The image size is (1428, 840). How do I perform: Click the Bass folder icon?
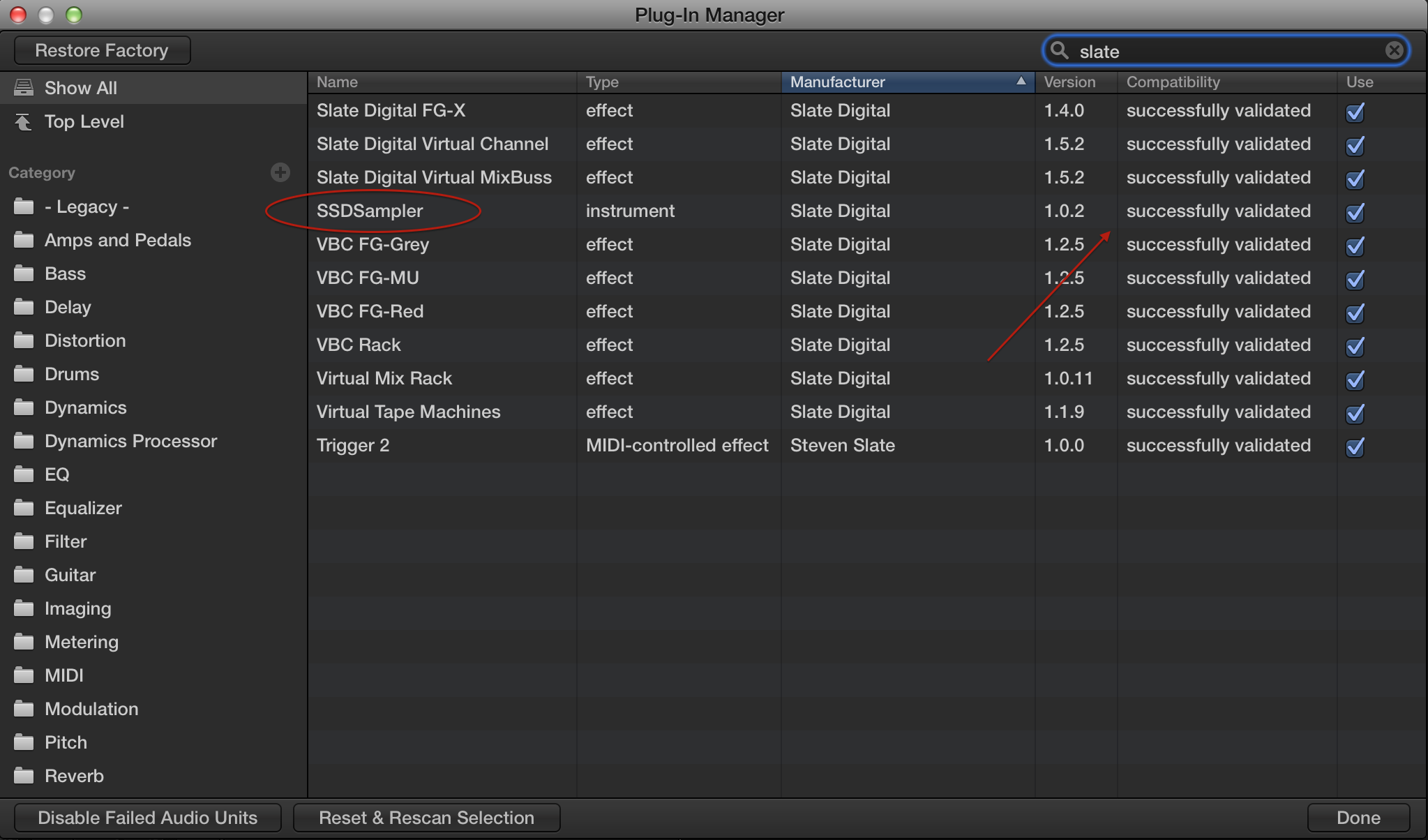pos(24,273)
